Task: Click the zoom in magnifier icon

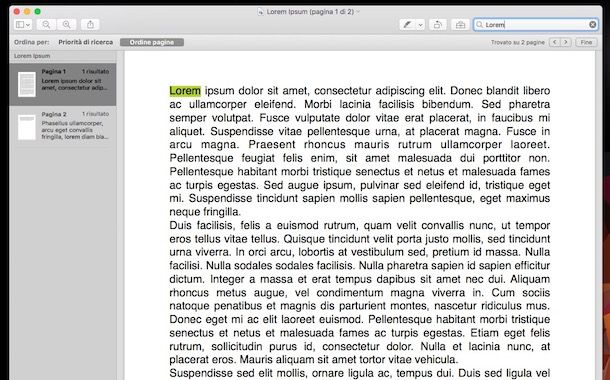Action: tap(67, 25)
